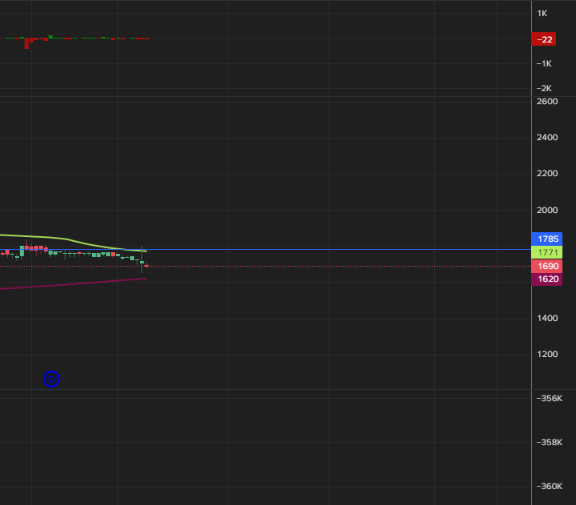Viewport: 576px width, 505px height.
Task: Click the tall green wick candle near 1771 line
Action: 142,260
